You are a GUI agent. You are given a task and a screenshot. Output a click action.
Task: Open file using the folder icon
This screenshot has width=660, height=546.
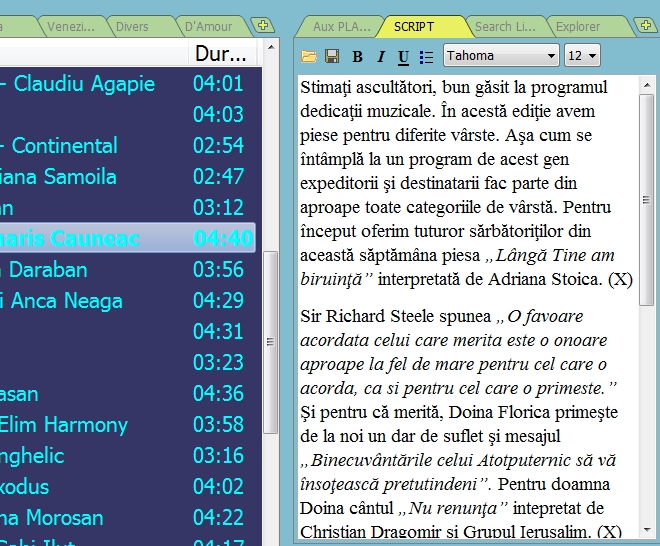tap(309, 57)
